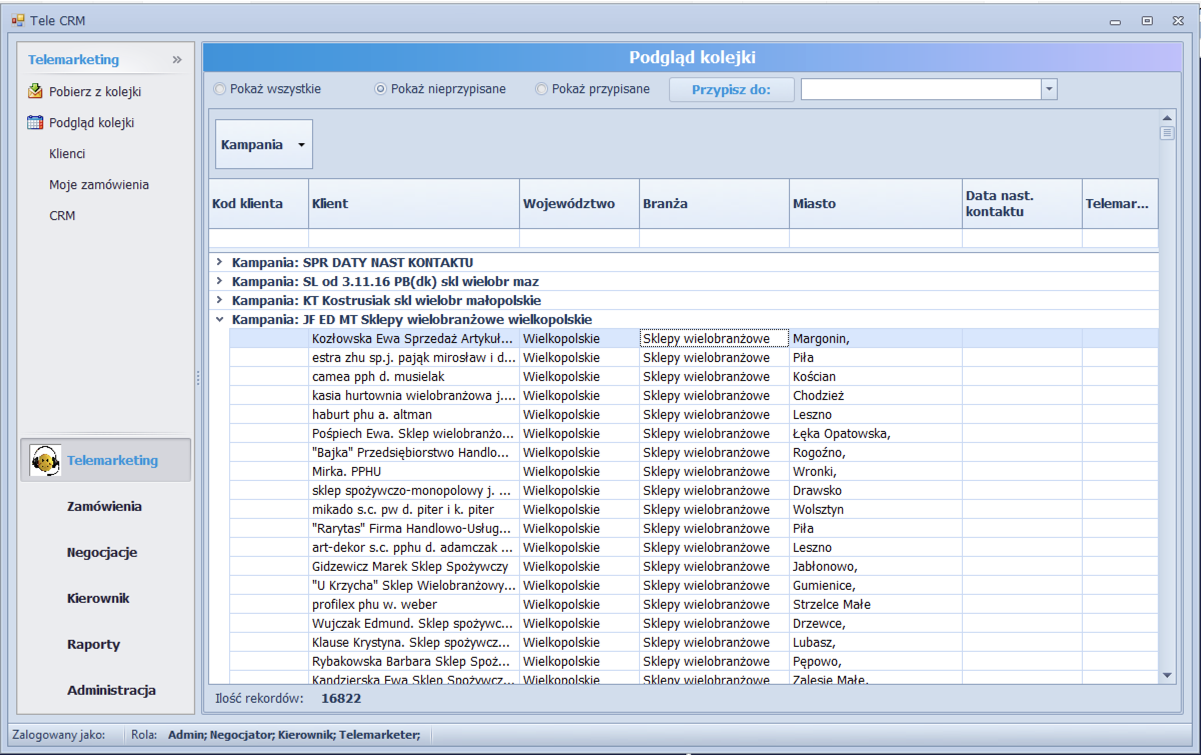Image resolution: width=1201 pixels, height=755 pixels.
Task: Select Pokaż nieprzypisane radio button
Action: coord(380,89)
